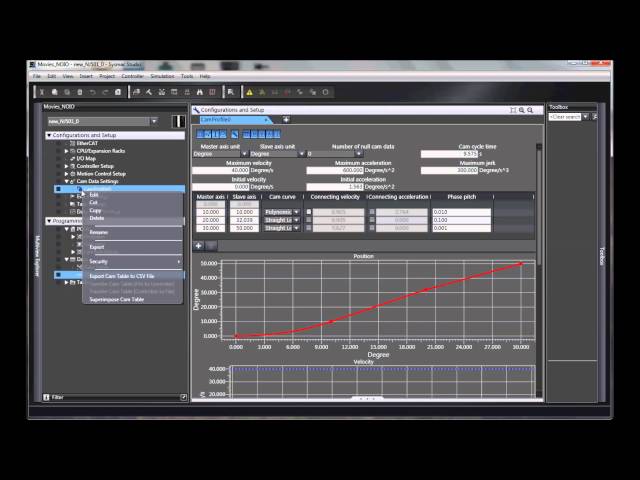Click the first blue cam profile toolbar icon
The width and height of the screenshot is (640, 480).
200,134
